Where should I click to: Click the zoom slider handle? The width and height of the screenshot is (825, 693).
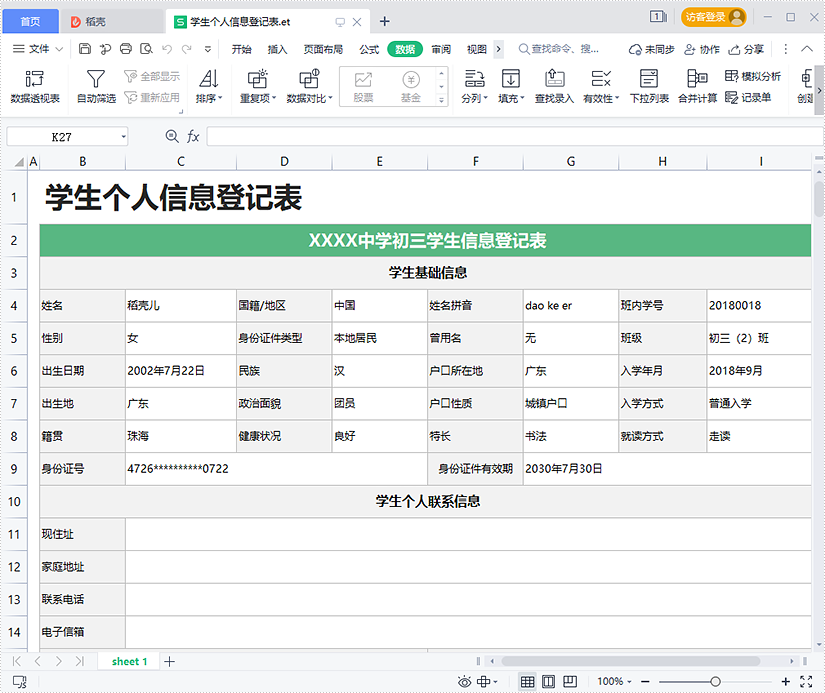click(715, 682)
